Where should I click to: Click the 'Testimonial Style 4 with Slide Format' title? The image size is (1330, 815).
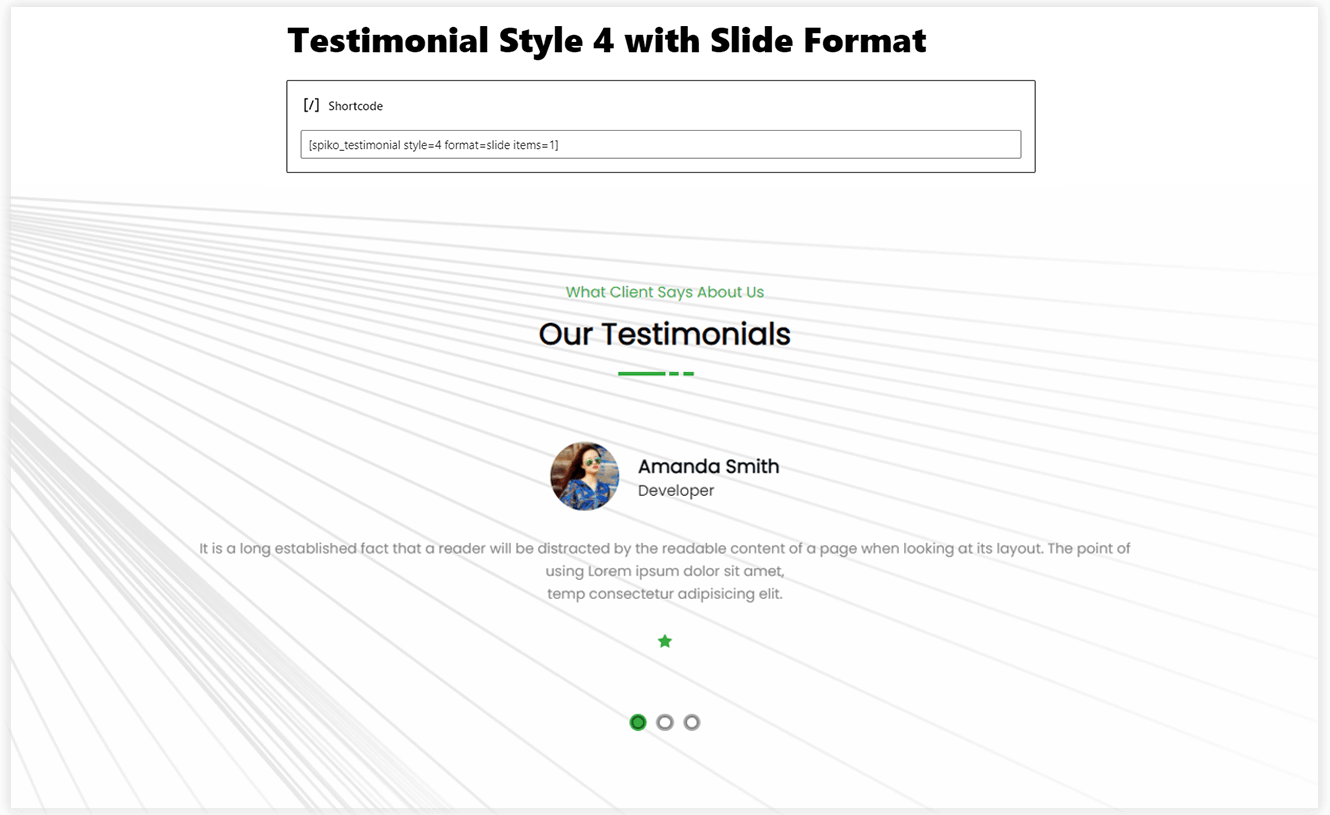tap(607, 40)
